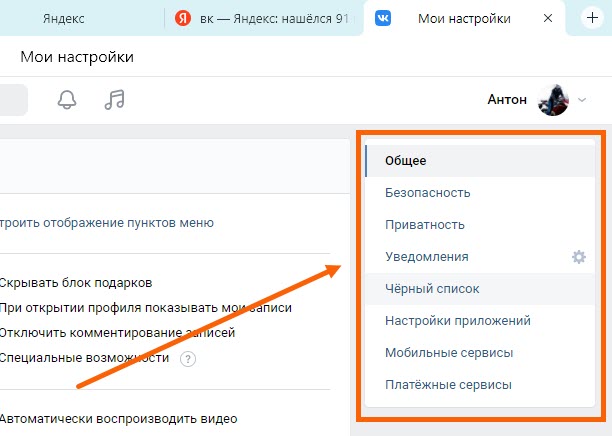Screen dimensions: 612x436
Task: Switch to the Яндекс browser tab
Action: (64, 19)
